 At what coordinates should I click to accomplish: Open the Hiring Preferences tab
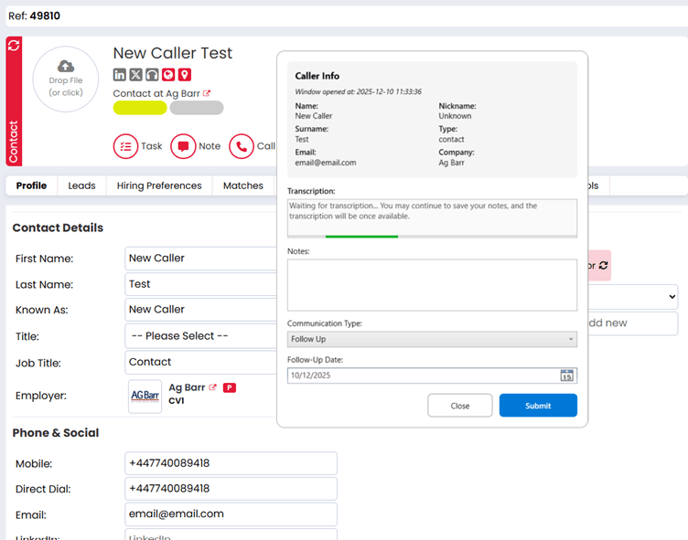[158, 186]
